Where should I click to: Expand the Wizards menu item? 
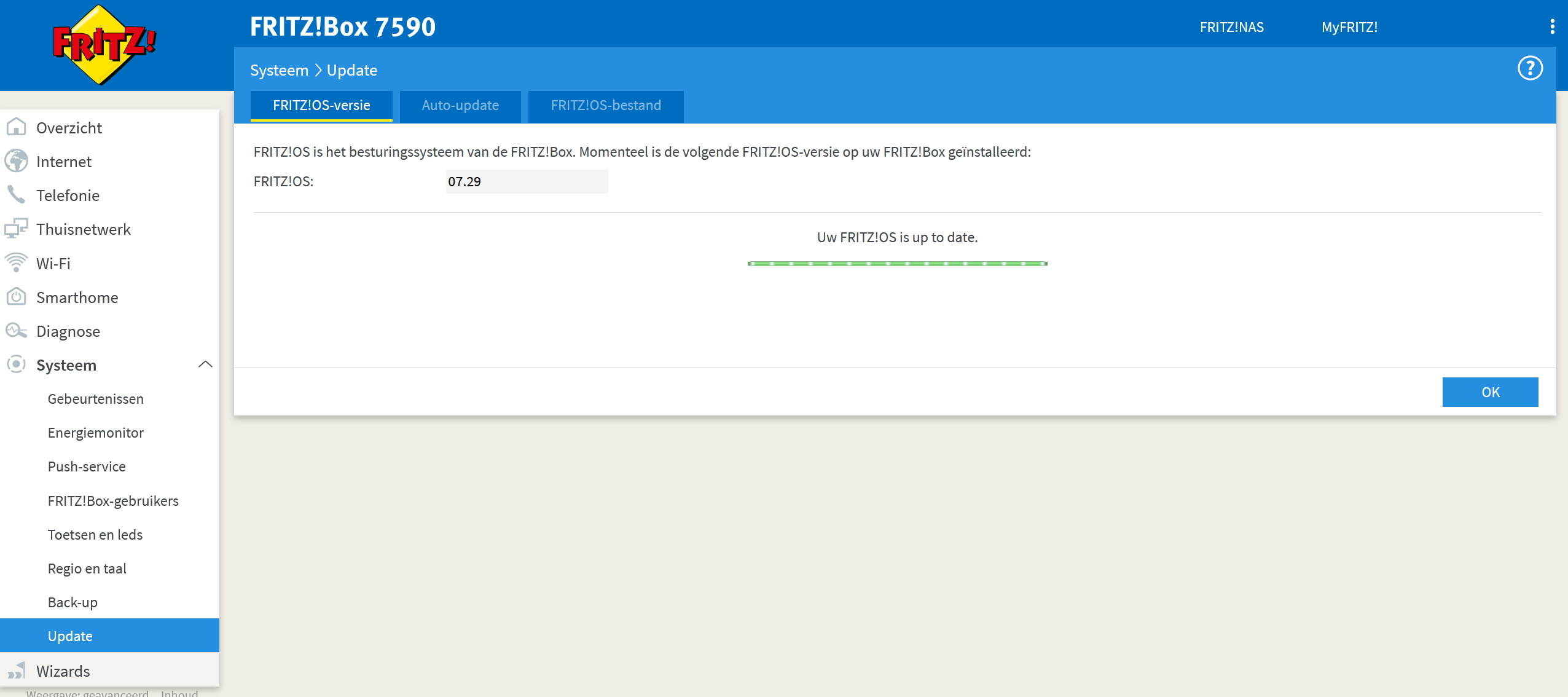63,671
